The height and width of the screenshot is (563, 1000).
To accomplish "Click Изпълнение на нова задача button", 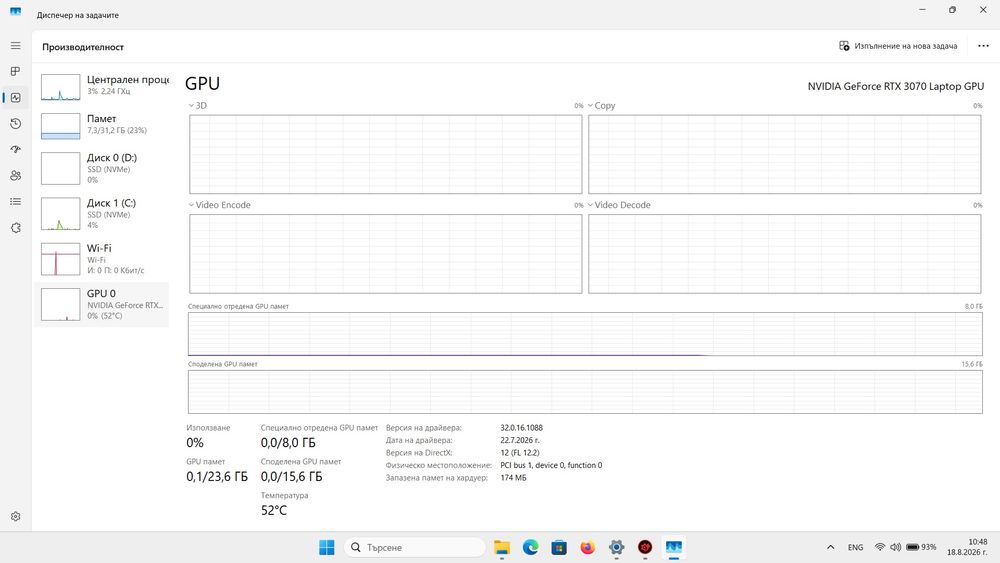I will (x=898, y=46).
